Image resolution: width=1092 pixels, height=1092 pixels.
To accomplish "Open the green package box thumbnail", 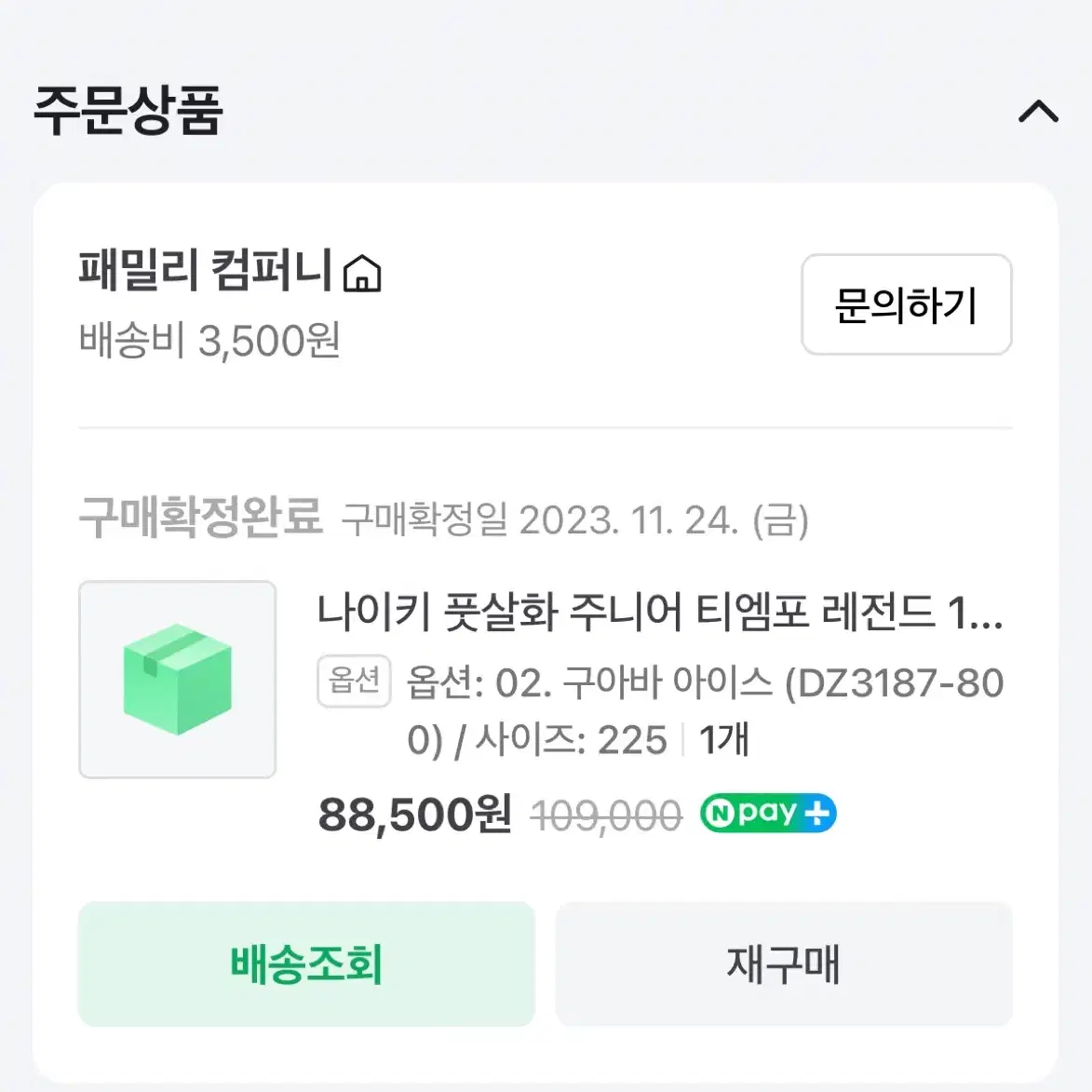I will point(178,679).
